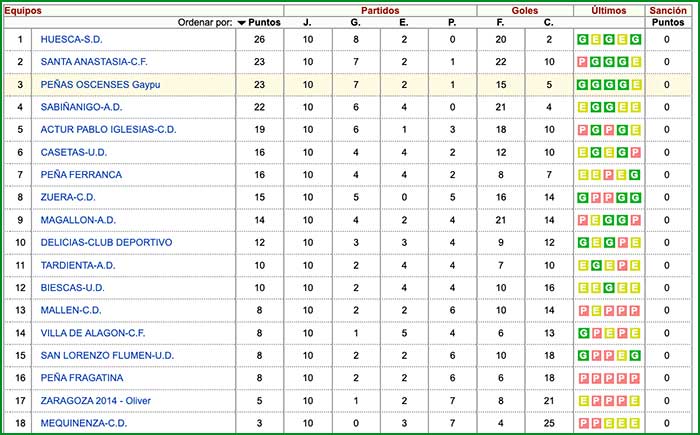Screen dimensions: 700x435
Task: Select leftmost result badge for ZARAGOZA 2014 - Oliver
Action: click(x=583, y=401)
